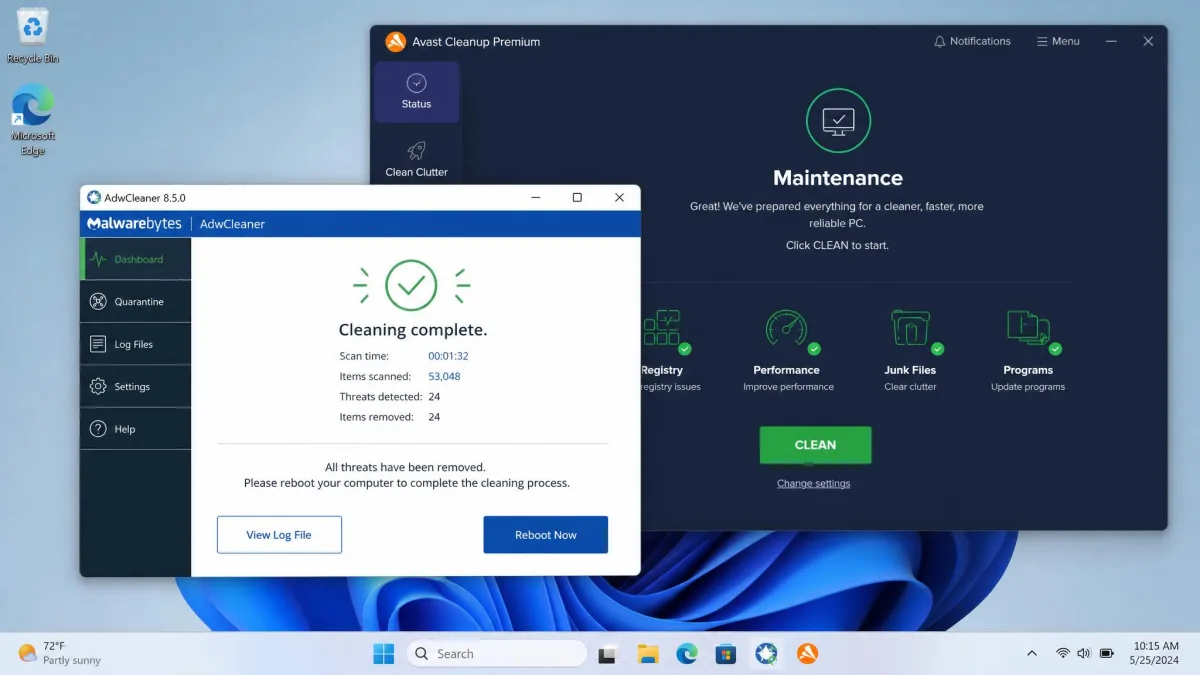Click the Cleaning complete heading
This screenshot has width=1200, height=675.
pos(413,329)
